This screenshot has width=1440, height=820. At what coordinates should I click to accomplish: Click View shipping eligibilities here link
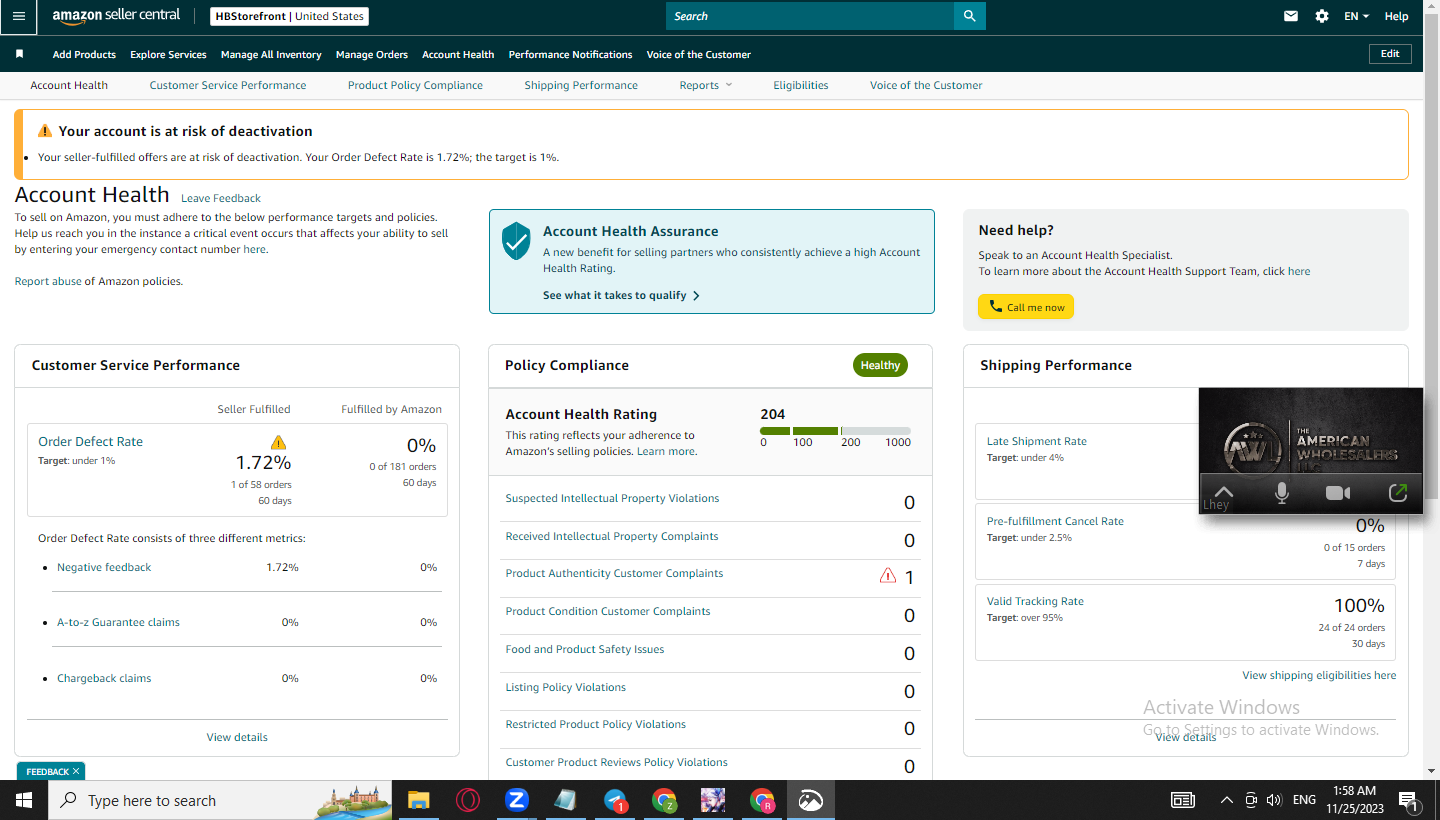1319,675
